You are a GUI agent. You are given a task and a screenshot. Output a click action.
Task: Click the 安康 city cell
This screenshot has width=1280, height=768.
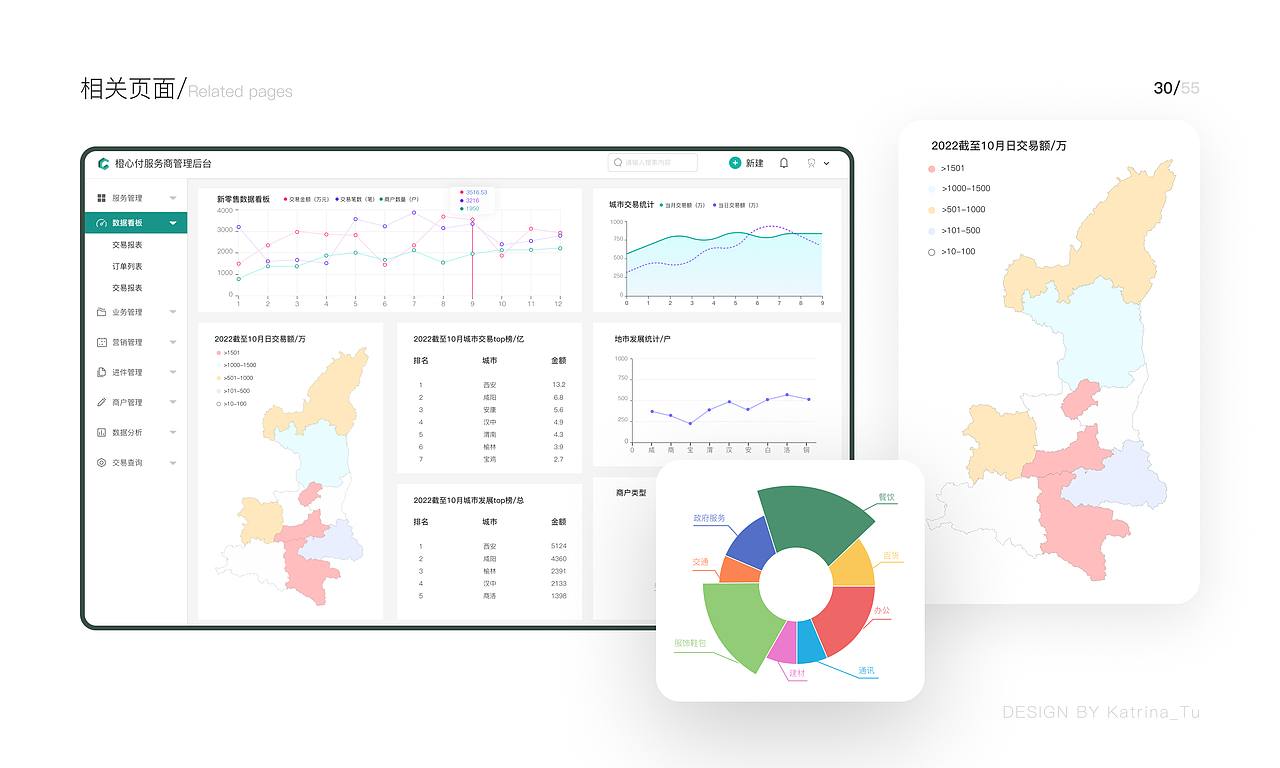tap(489, 410)
